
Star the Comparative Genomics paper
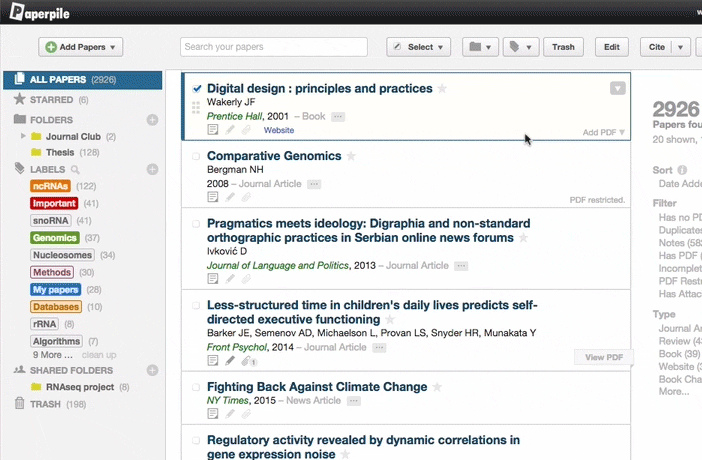pyautogui.click(x=351, y=156)
